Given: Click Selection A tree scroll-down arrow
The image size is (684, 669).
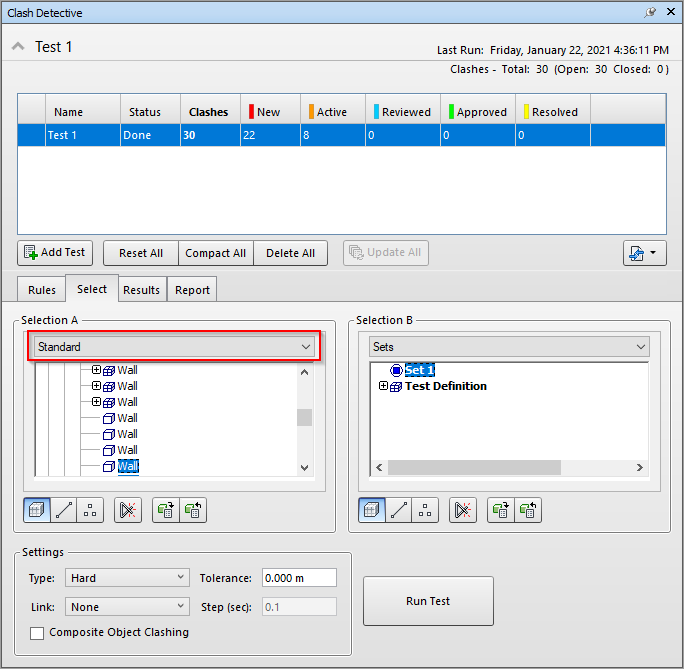Looking at the screenshot, I should (304, 468).
